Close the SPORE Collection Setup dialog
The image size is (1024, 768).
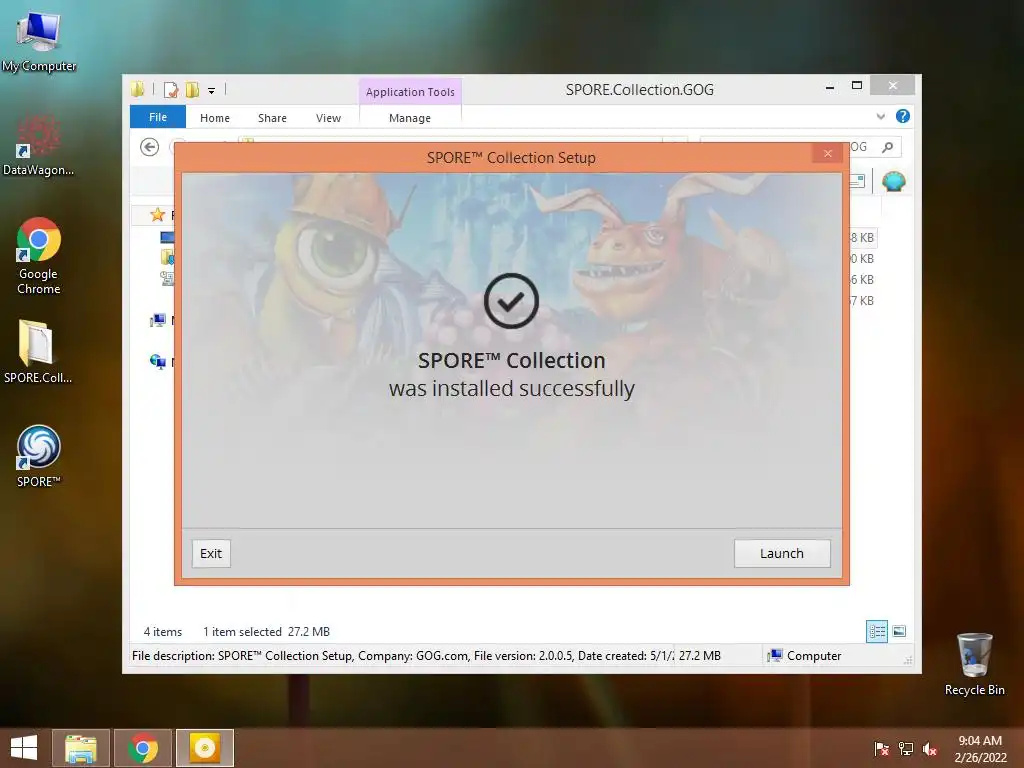pyautogui.click(x=827, y=153)
